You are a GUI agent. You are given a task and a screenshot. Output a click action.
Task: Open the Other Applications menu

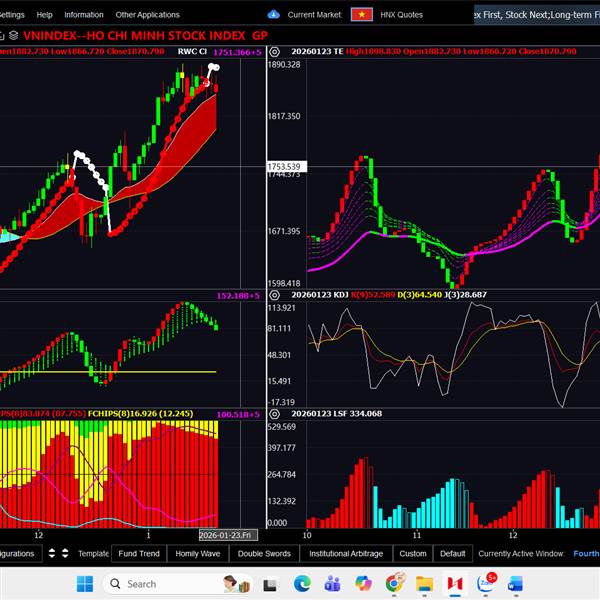click(x=147, y=15)
